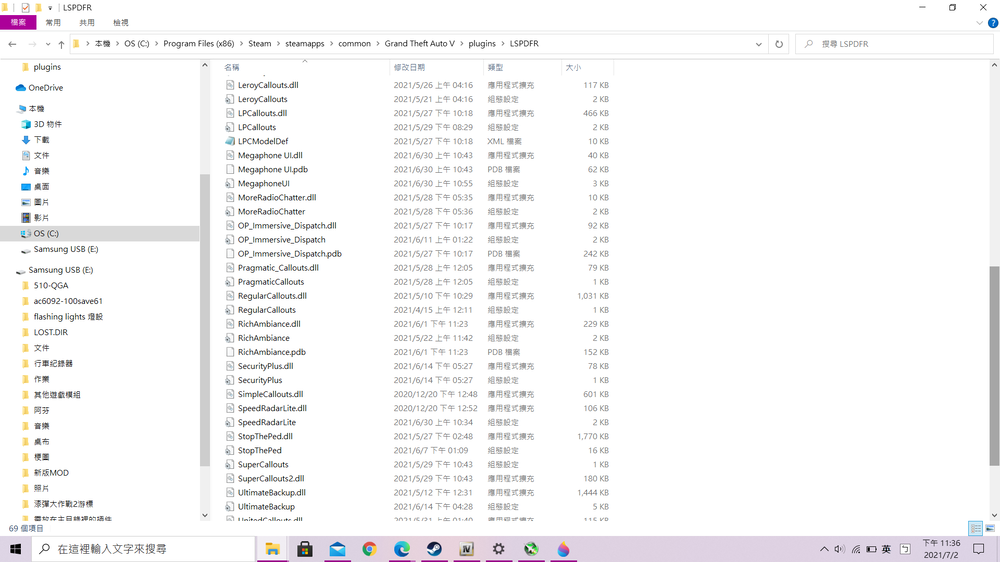
Task: Open Microsoft Edge from the taskbar
Action: tap(402, 549)
